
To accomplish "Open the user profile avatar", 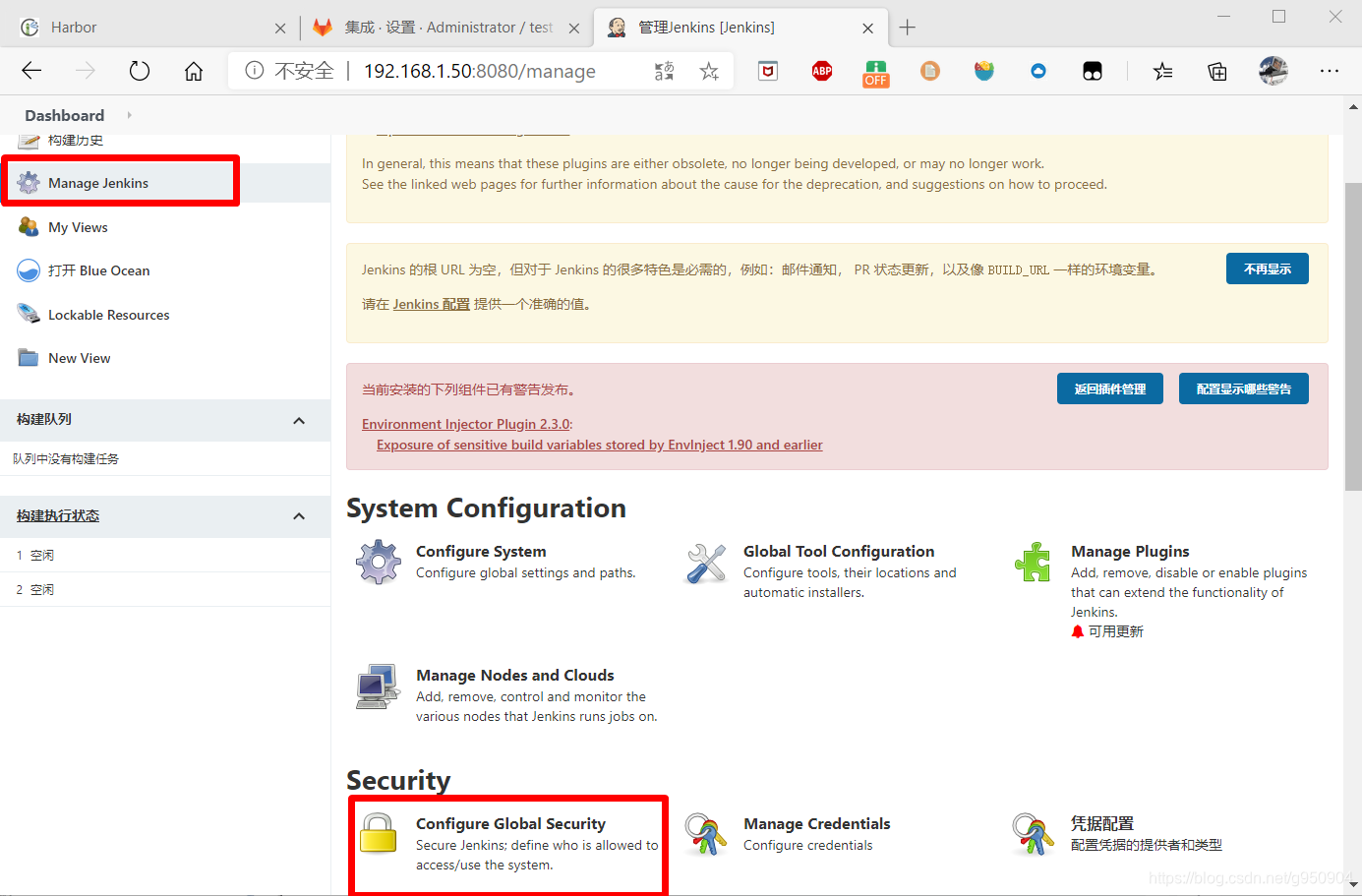I will [1273, 71].
